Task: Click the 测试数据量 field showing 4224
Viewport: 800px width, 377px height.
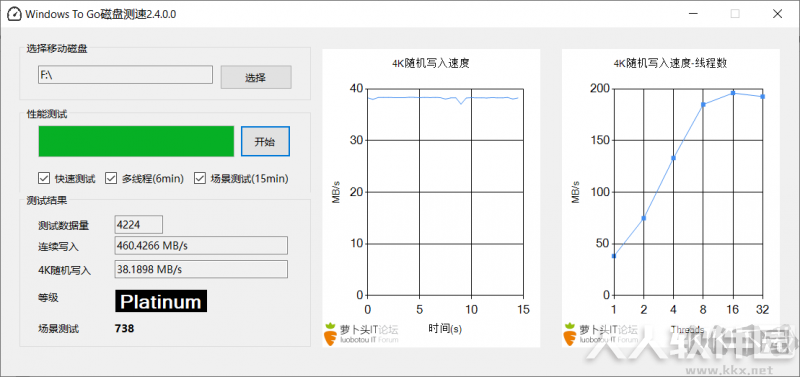Action: coord(138,224)
